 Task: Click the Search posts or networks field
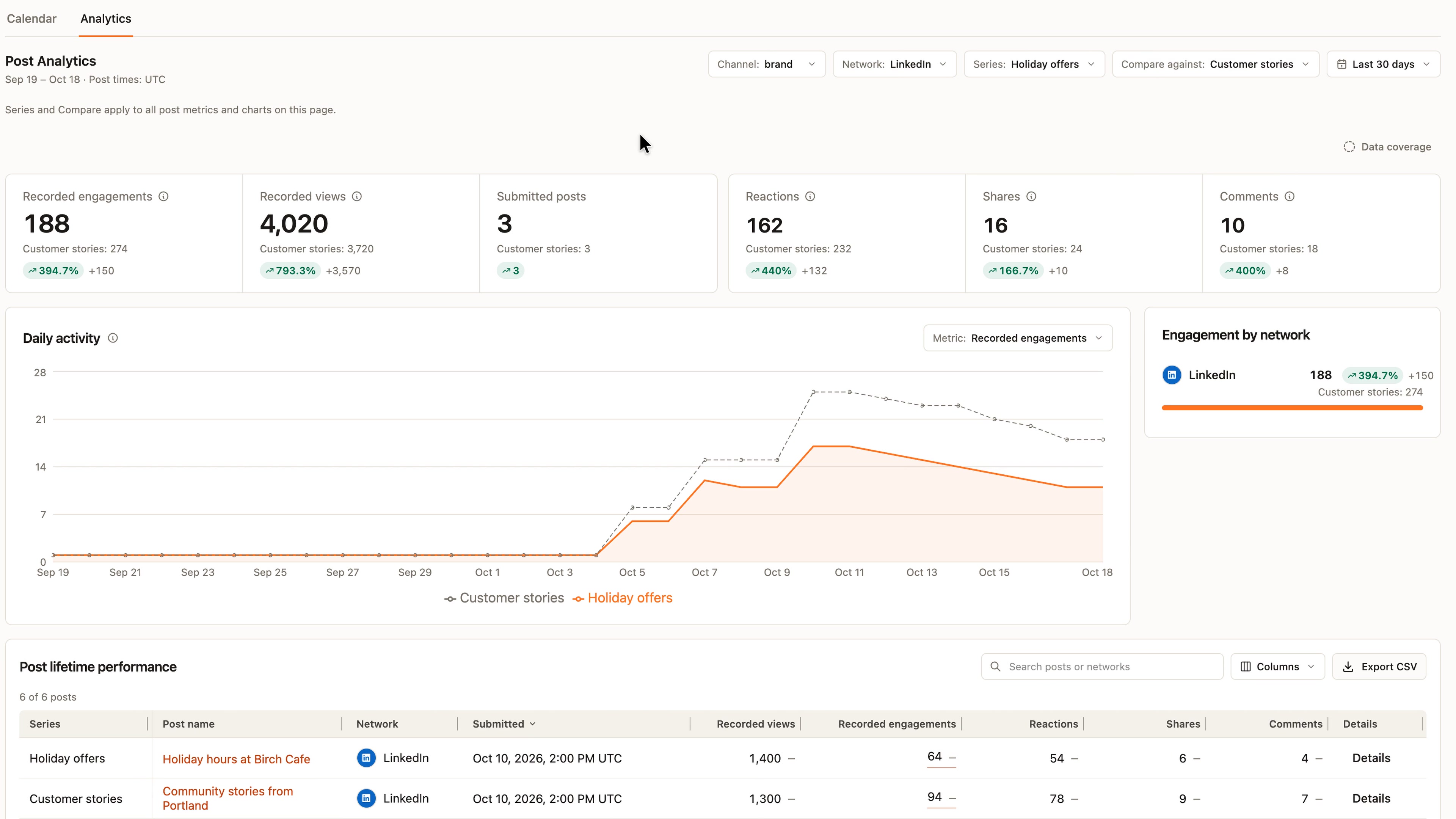click(1102, 667)
